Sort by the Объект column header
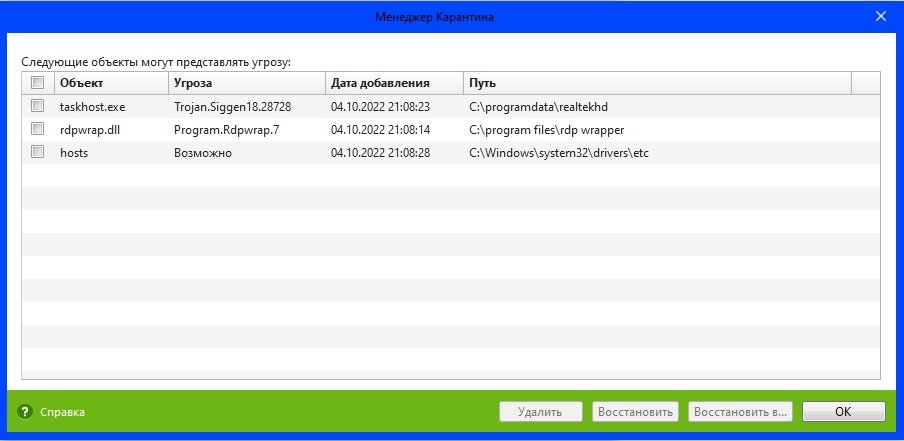 click(x=111, y=83)
